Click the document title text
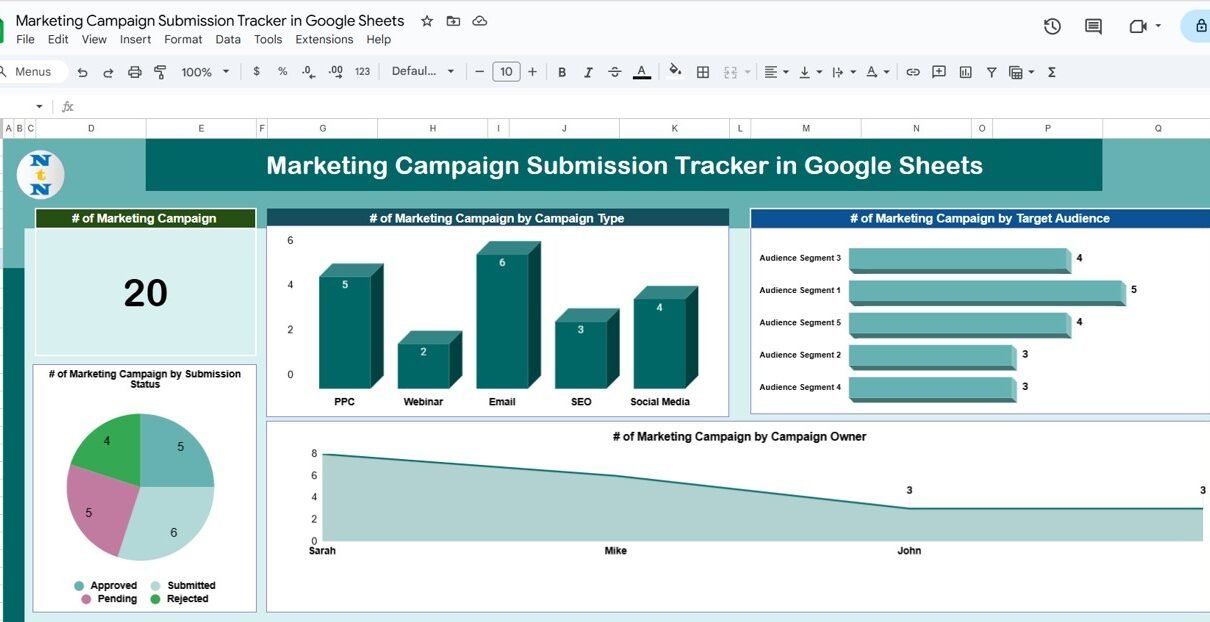This screenshot has height=622, width=1210. pyautogui.click(x=210, y=21)
